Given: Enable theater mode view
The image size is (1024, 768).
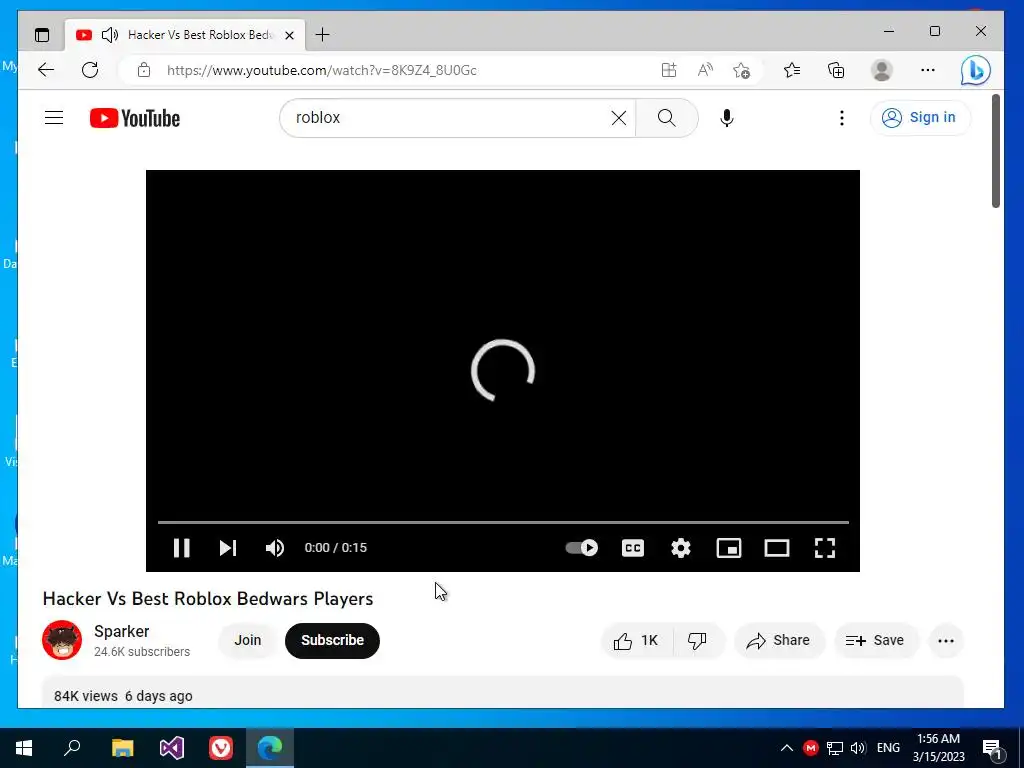Looking at the screenshot, I should coord(776,548).
